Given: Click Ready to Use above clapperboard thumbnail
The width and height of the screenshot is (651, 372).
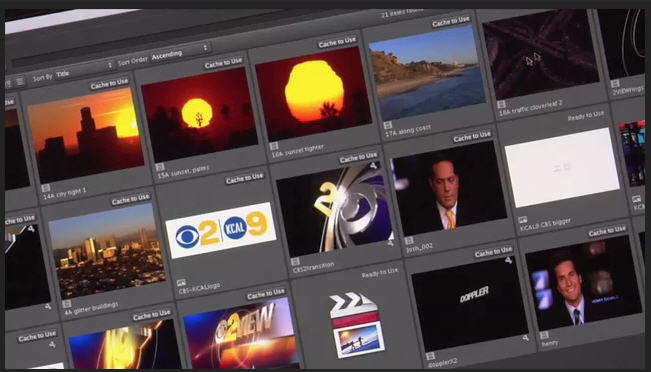Looking at the screenshot, I should 379,273.
